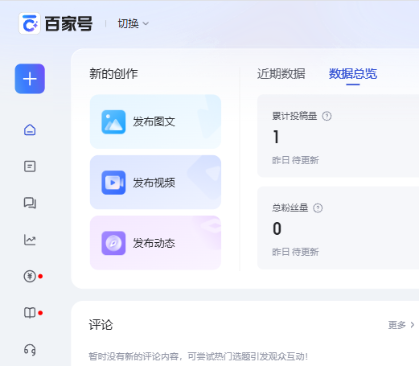Click the 新的创作 section heading

tap(114, 74)
